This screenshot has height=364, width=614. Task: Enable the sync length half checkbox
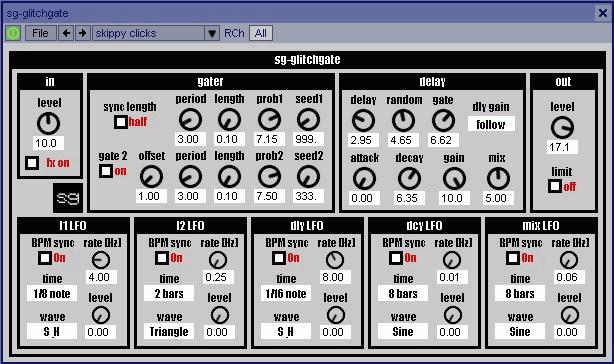(121, 122)
